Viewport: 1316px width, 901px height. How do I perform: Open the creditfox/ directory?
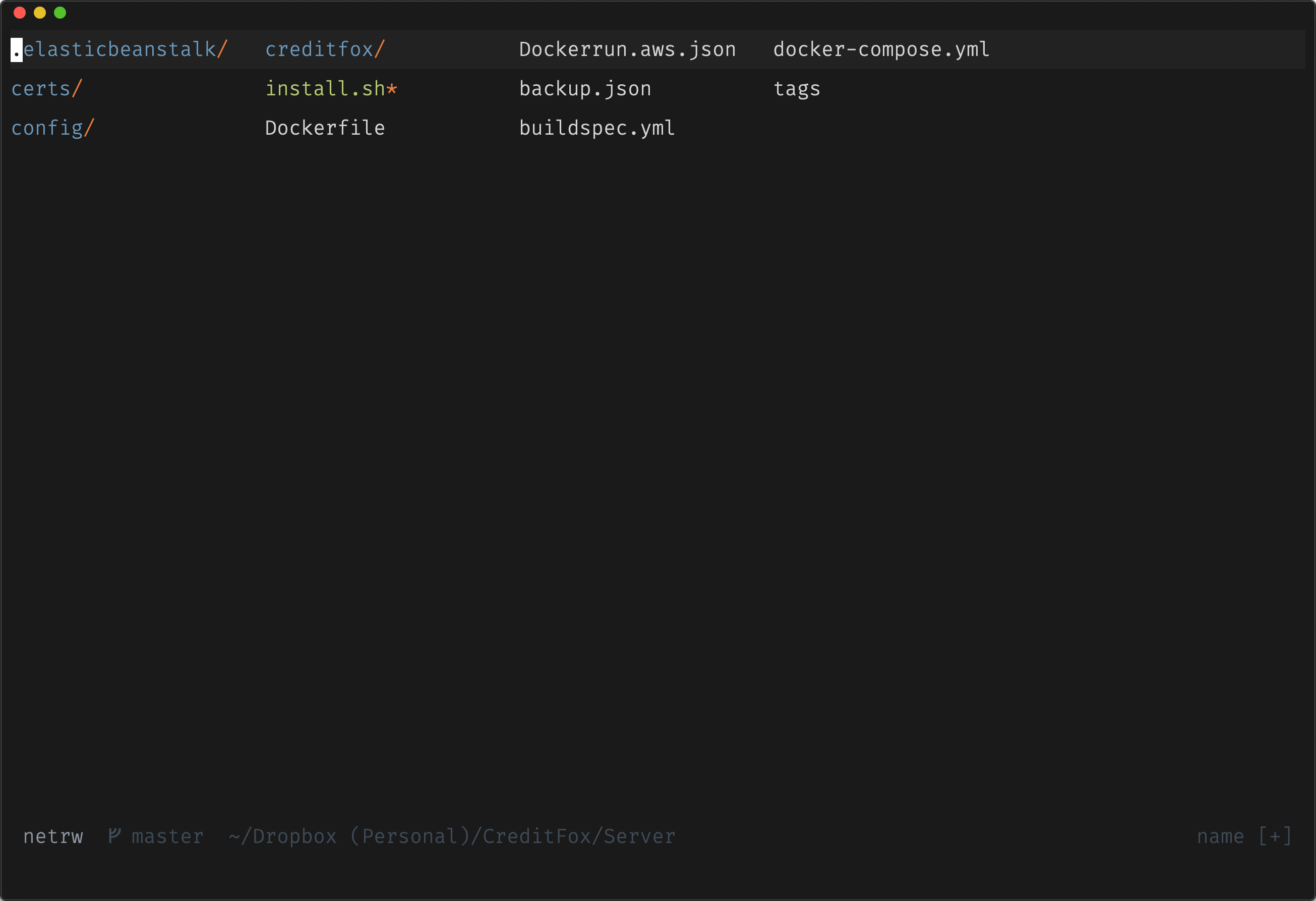[325, 49]
